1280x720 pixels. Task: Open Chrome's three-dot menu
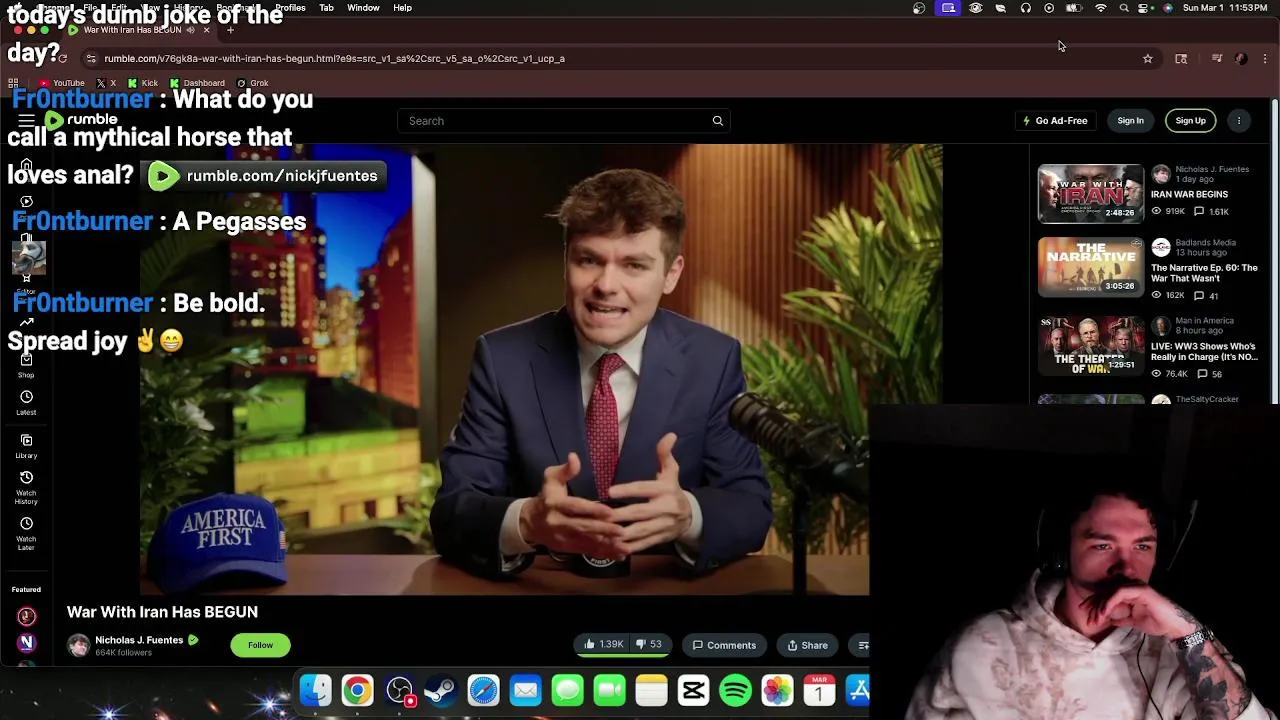1265,59
